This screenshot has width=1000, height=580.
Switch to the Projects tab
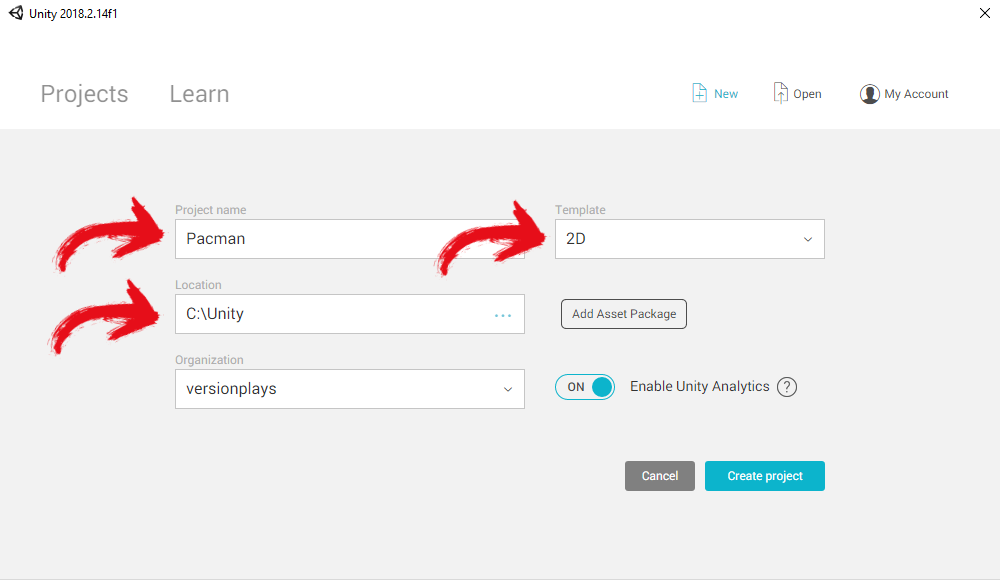[x=84, y=94]
